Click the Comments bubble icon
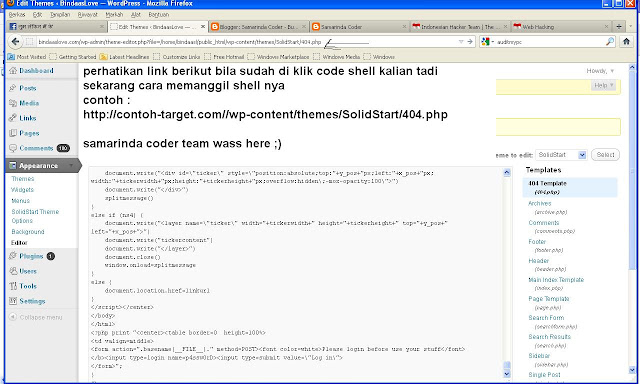Image resolution: width=640 pixels, height=384 pixels. coord(13,148)
